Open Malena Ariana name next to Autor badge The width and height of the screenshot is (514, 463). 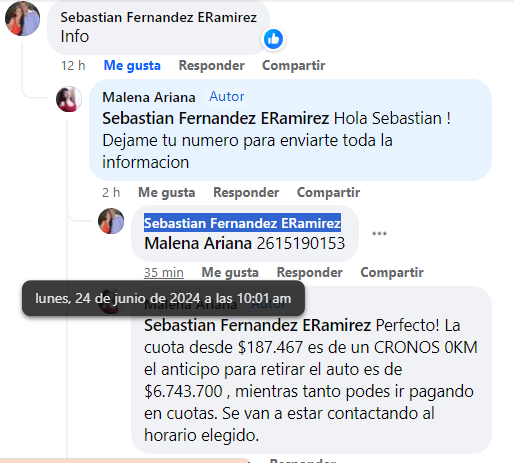(149, 97)
